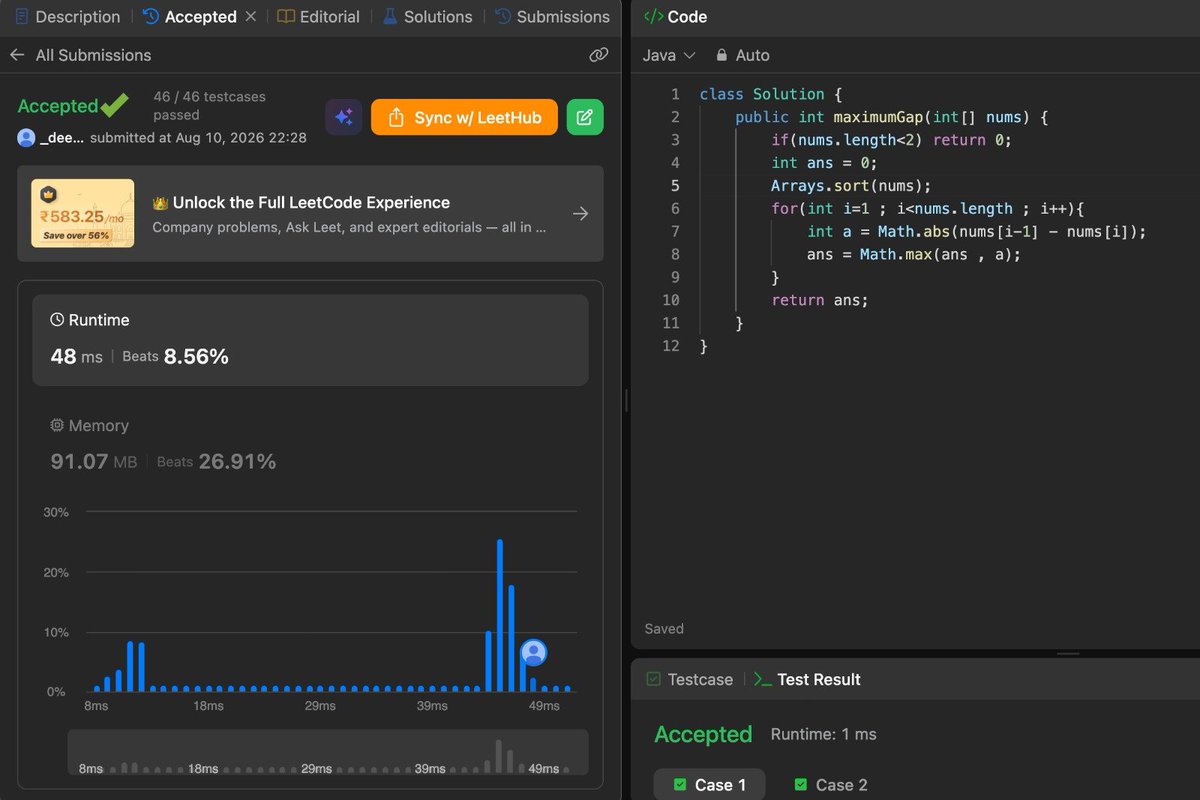
Task: Click the Testcase checkbox icon
Action: [653, 679]
